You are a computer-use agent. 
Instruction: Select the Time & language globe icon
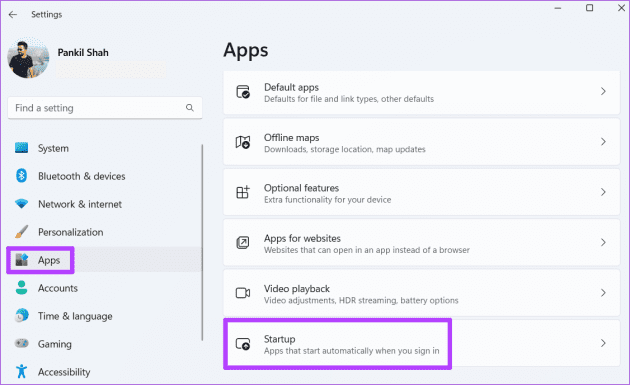coord(22,315)
